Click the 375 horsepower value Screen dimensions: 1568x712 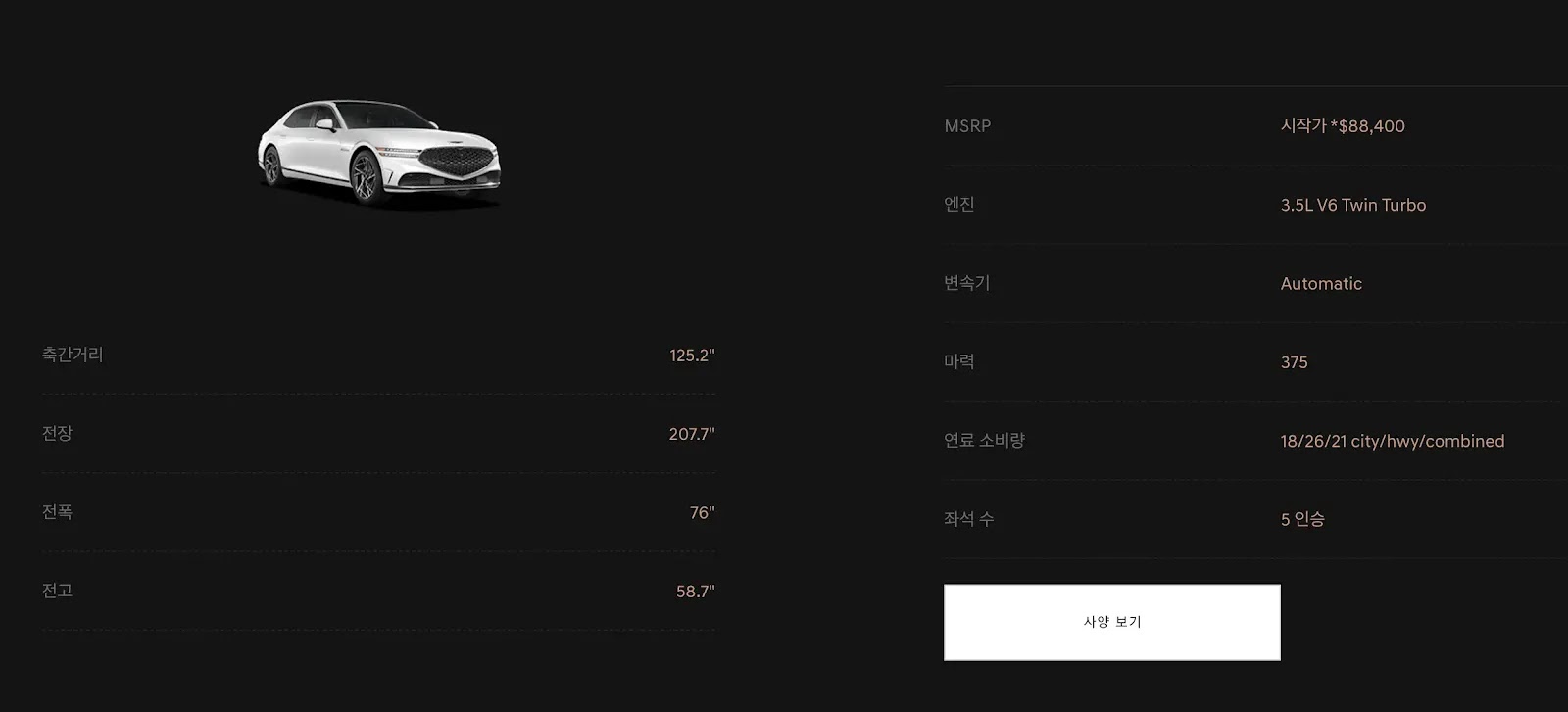coord(1294,362)
